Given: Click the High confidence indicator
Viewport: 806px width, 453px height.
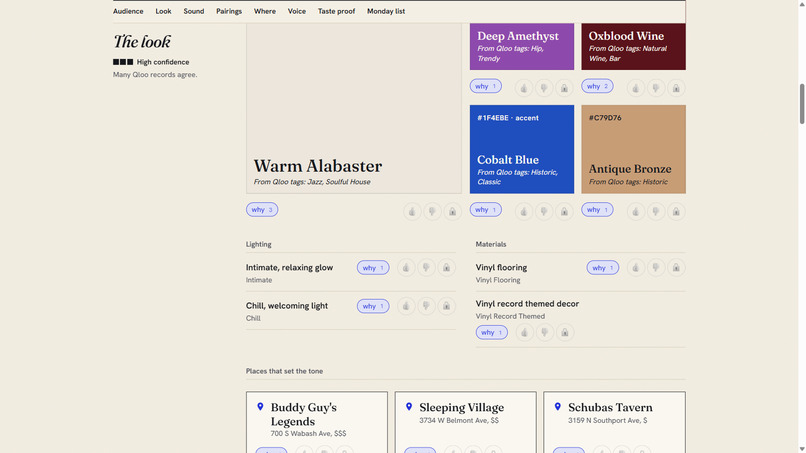Looking at the screenshot, I should pyautogui.click(x=151, y=62).
